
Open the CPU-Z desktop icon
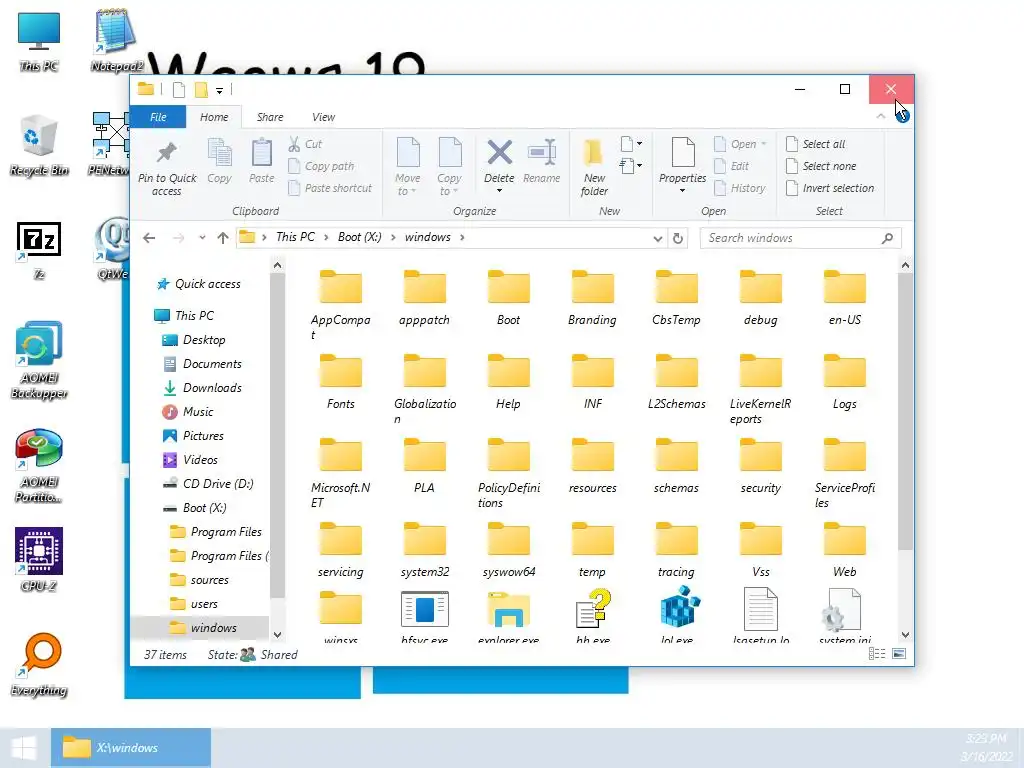[39, 560]
